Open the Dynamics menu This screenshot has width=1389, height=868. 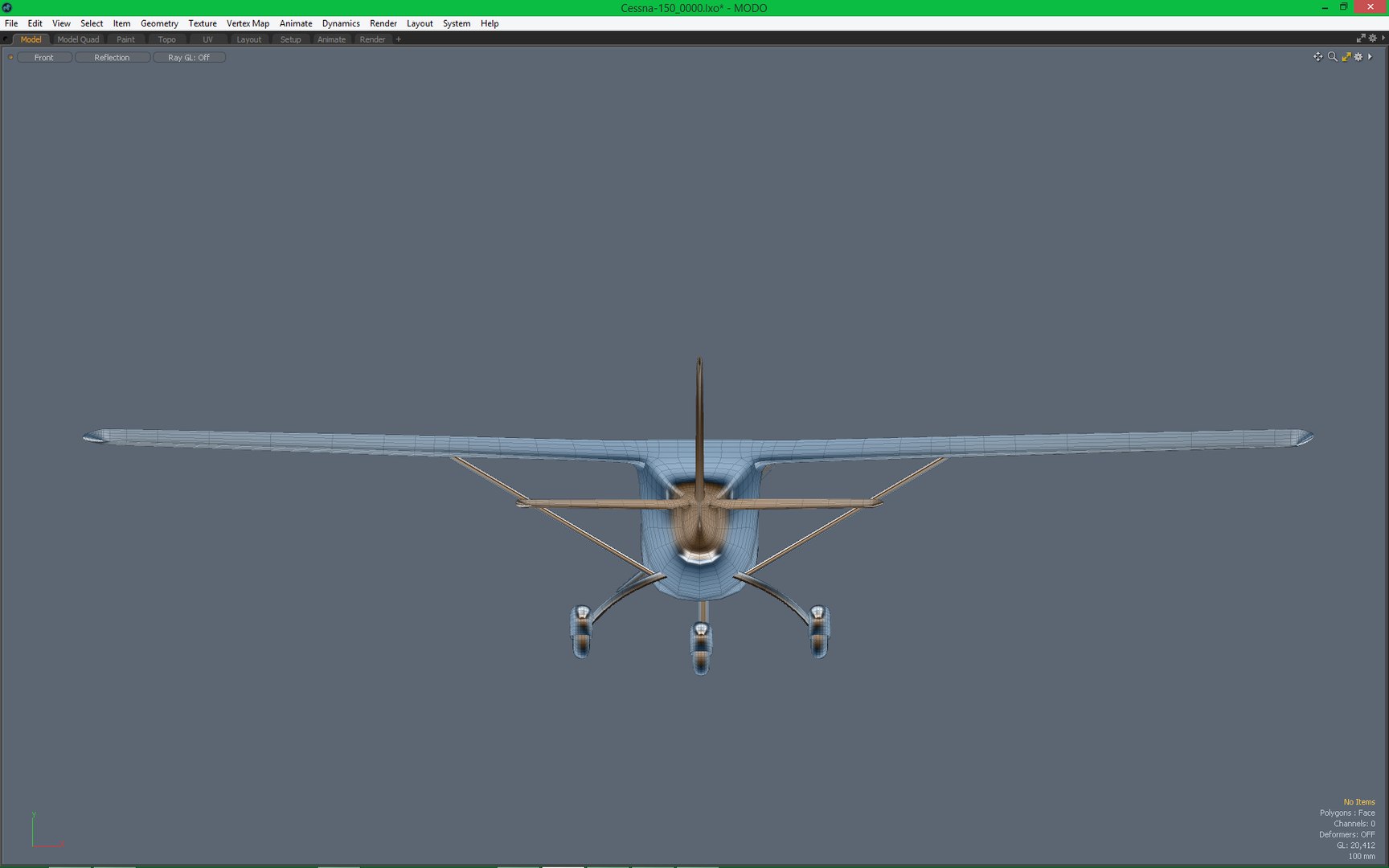[341, 23]
